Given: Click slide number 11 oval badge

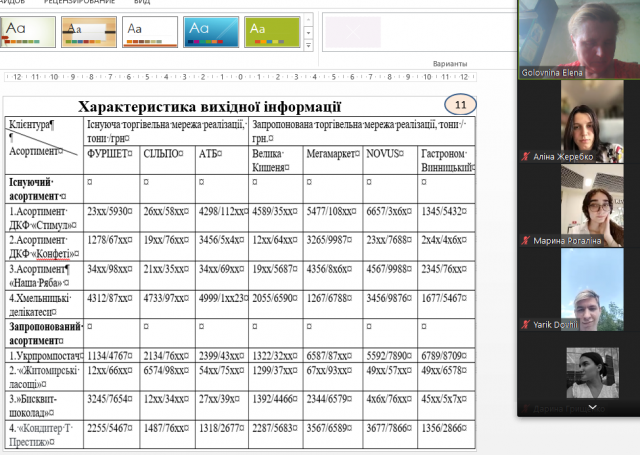Looking at the screenshot, I should coord(460,104).
